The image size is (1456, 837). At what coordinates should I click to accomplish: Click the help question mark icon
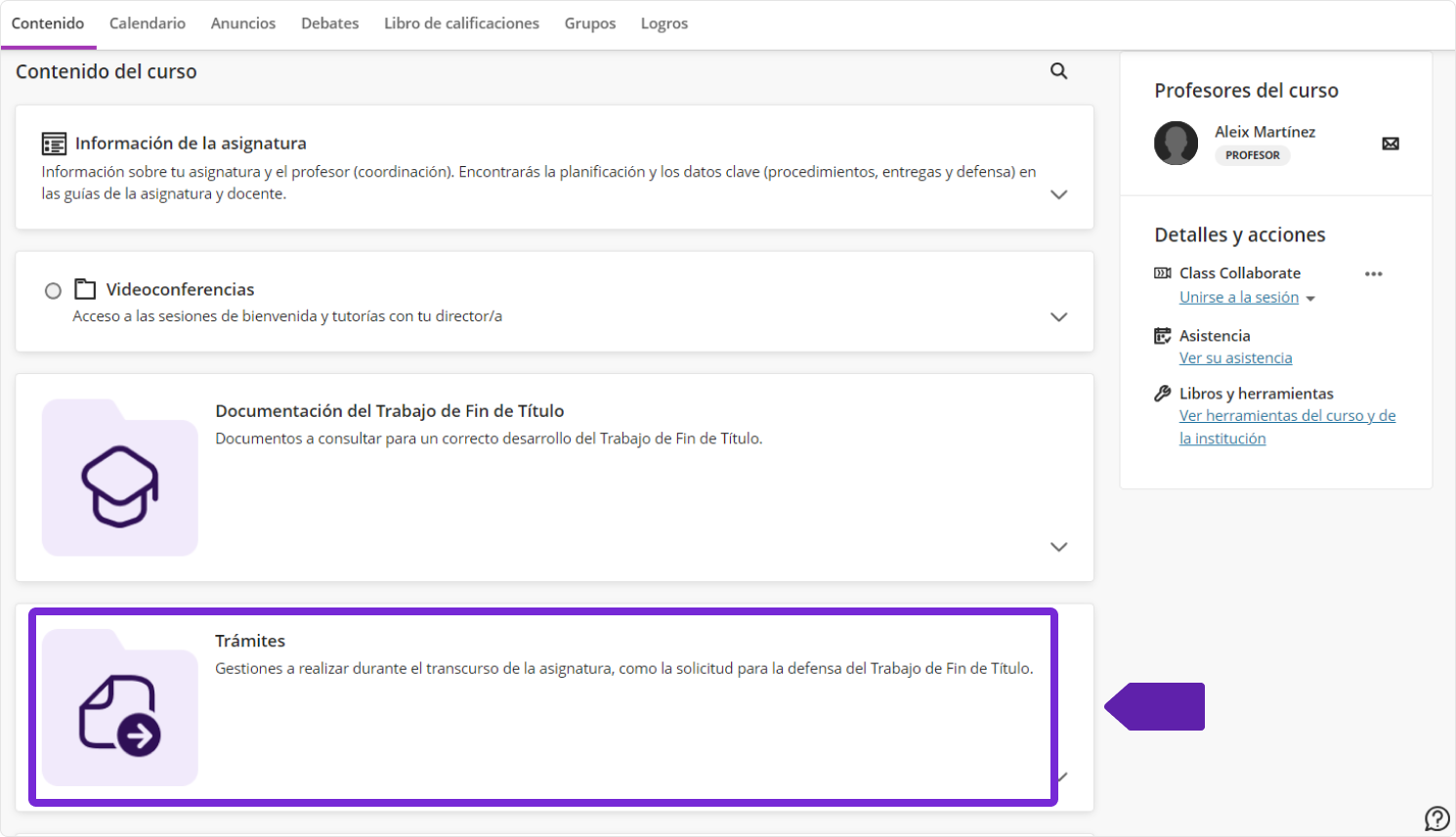pyautogui.click(x=1436, y=817)
